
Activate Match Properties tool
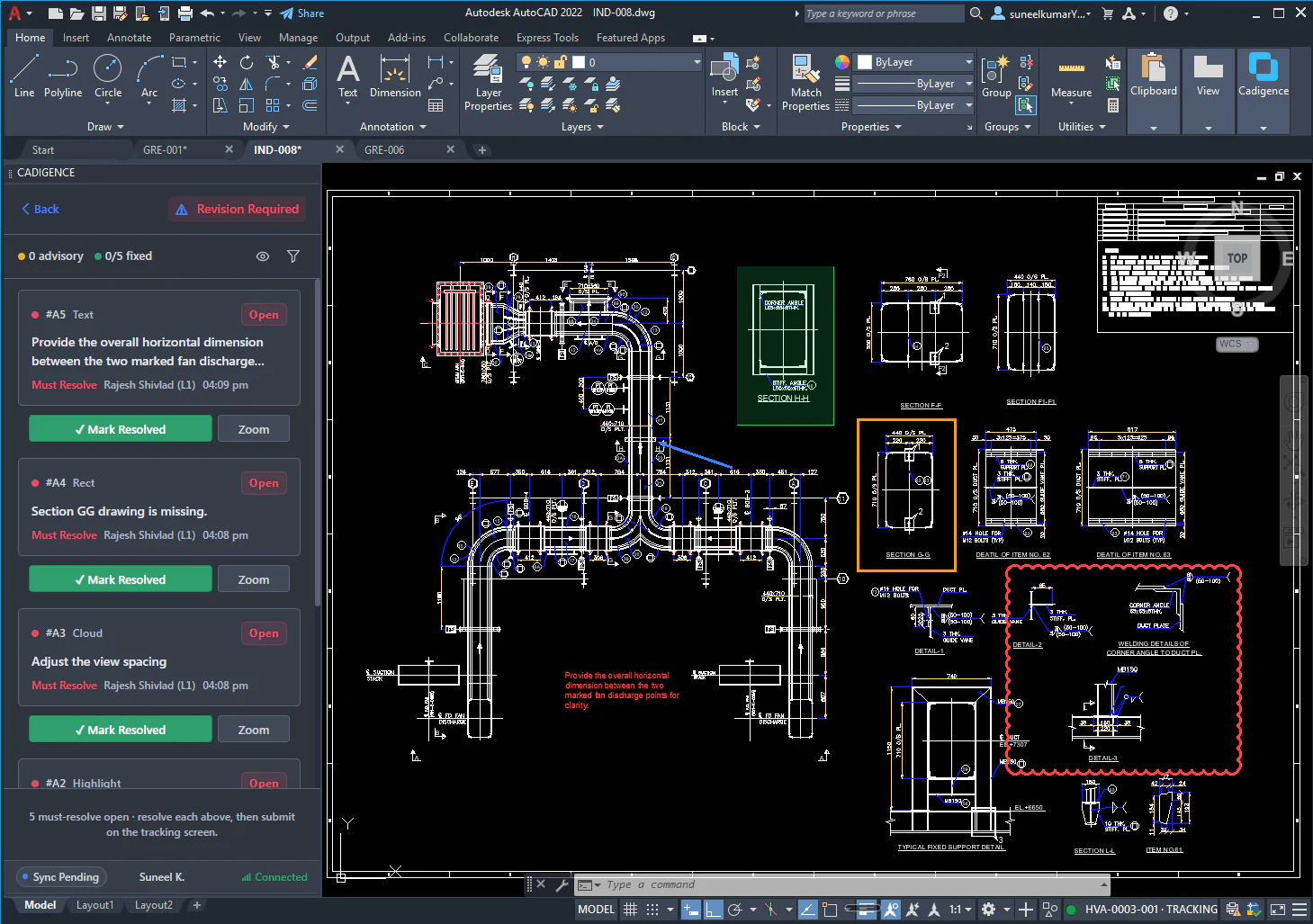coord(805,82)
